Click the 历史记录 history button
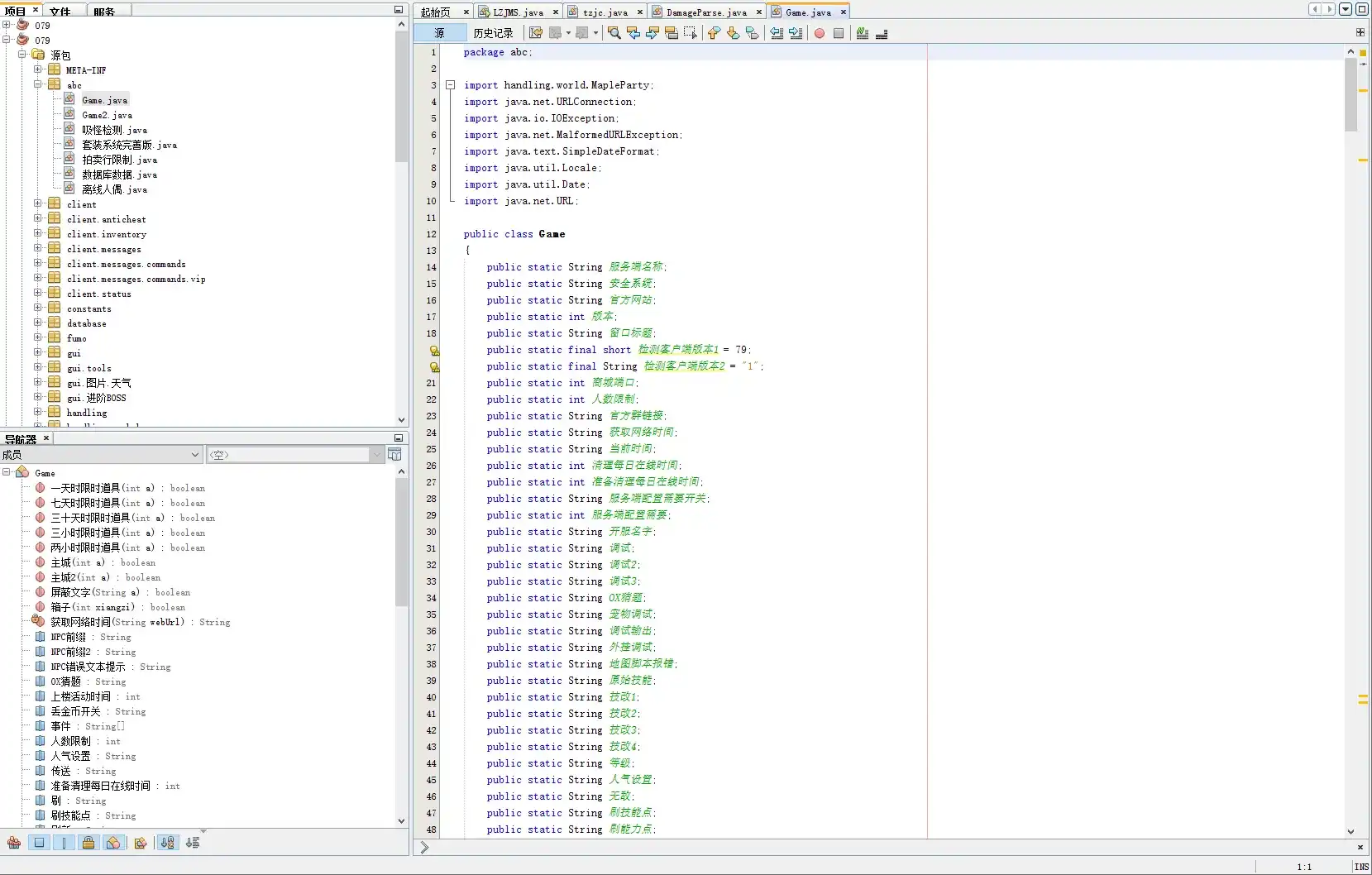This screenshot has height=875, width=1372. pos(493,33)
